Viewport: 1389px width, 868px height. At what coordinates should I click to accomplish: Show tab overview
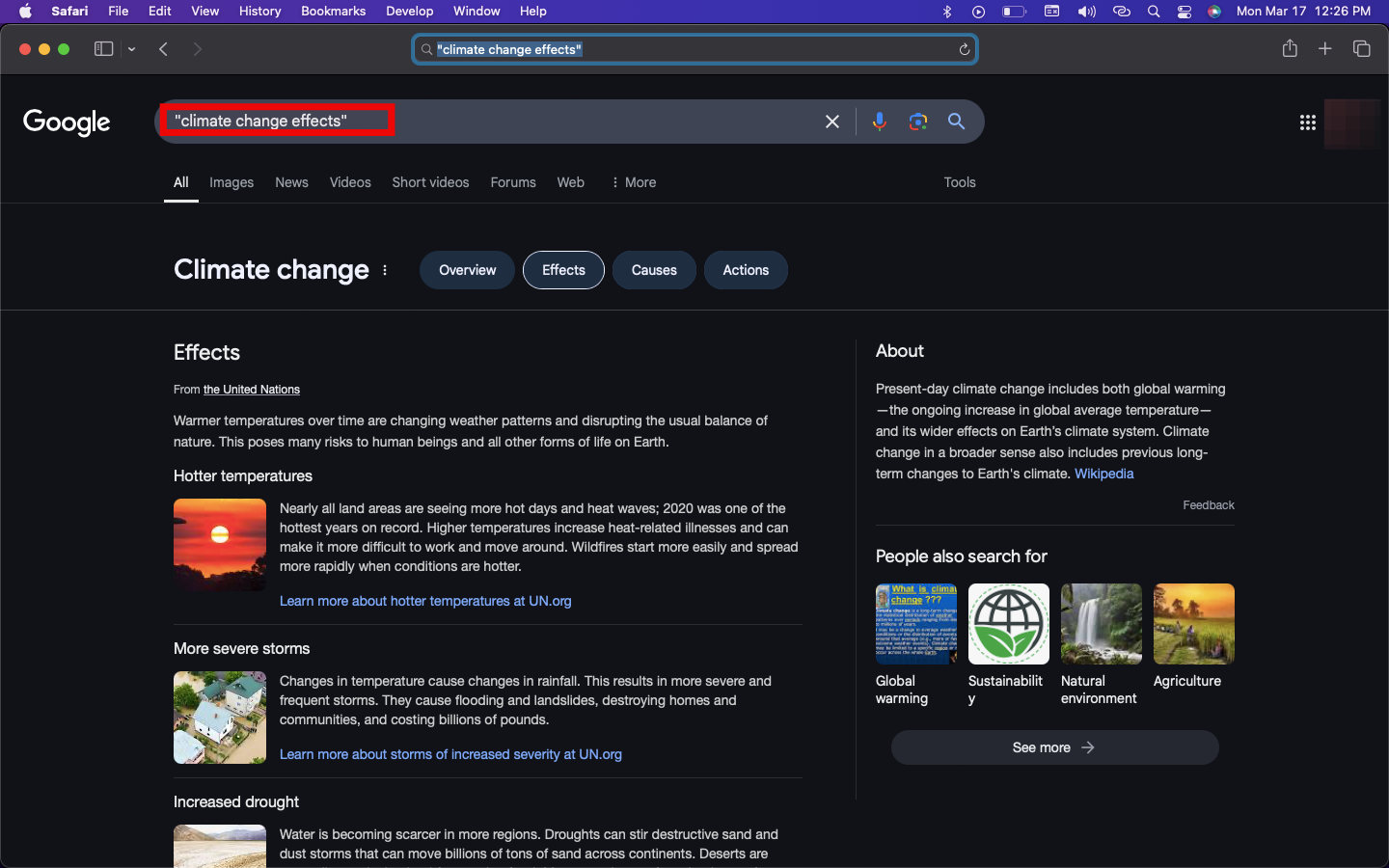pyautogui.click(x=1362, y=48)
